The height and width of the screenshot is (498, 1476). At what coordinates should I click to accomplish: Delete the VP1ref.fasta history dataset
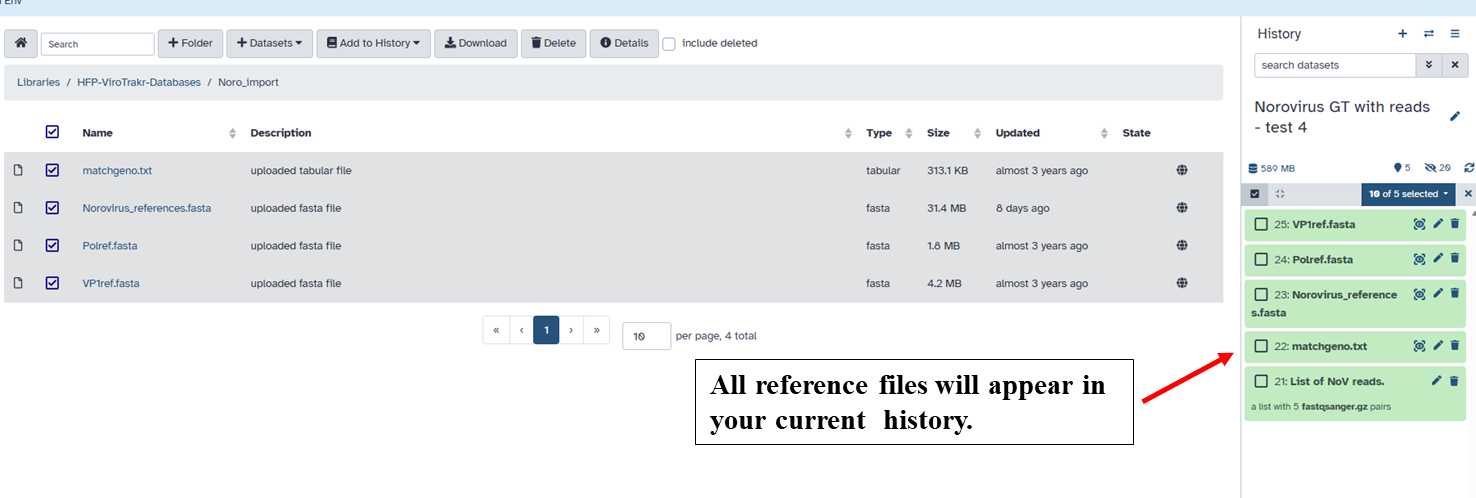click(1455, 224)
